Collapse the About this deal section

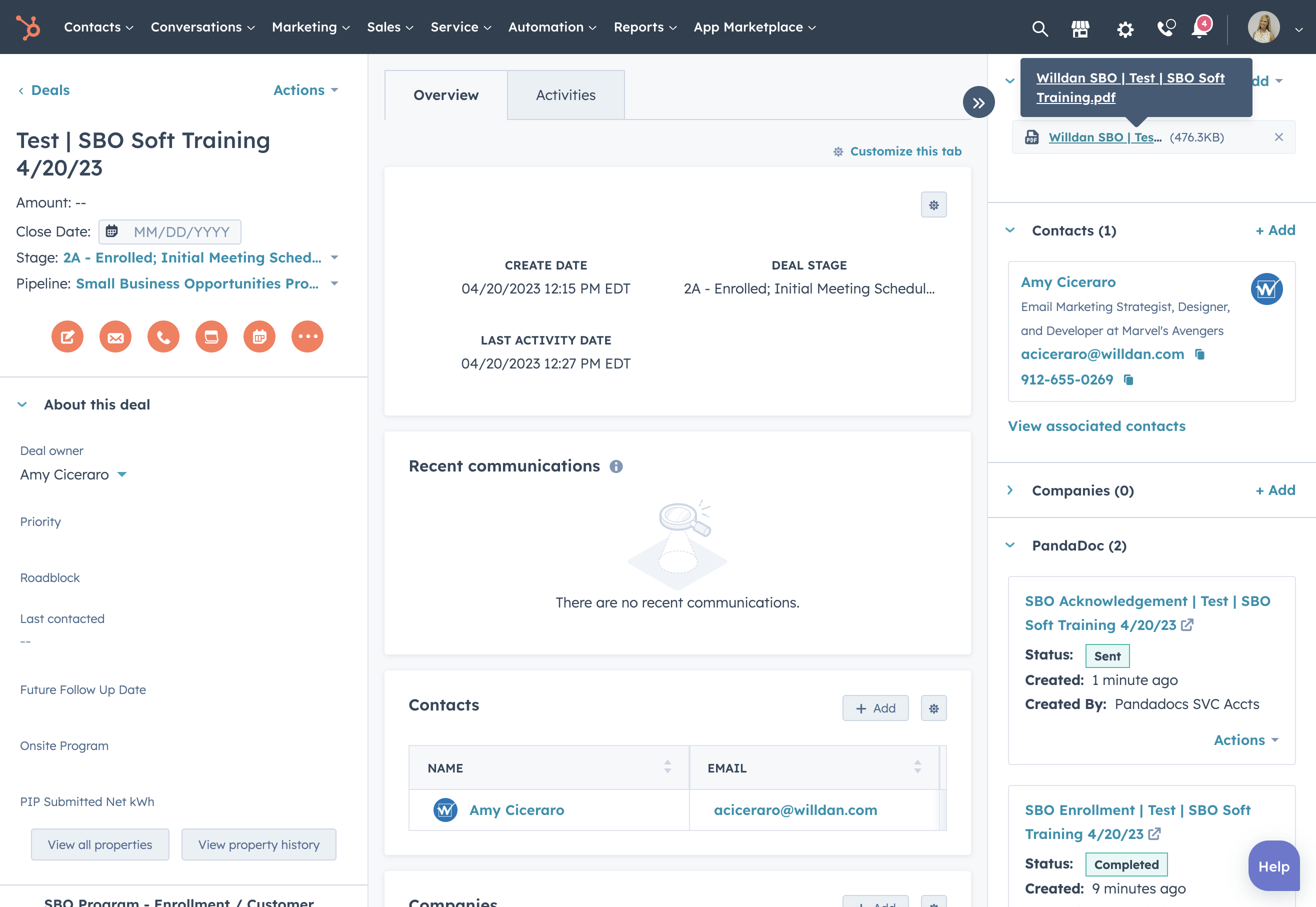[x=22, y=404]
